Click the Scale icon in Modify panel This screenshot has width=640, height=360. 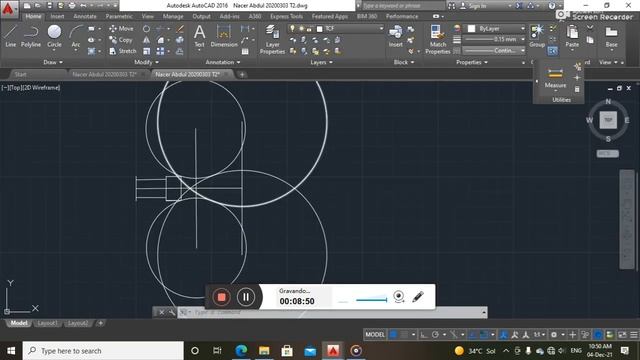(x=146, y=51)
